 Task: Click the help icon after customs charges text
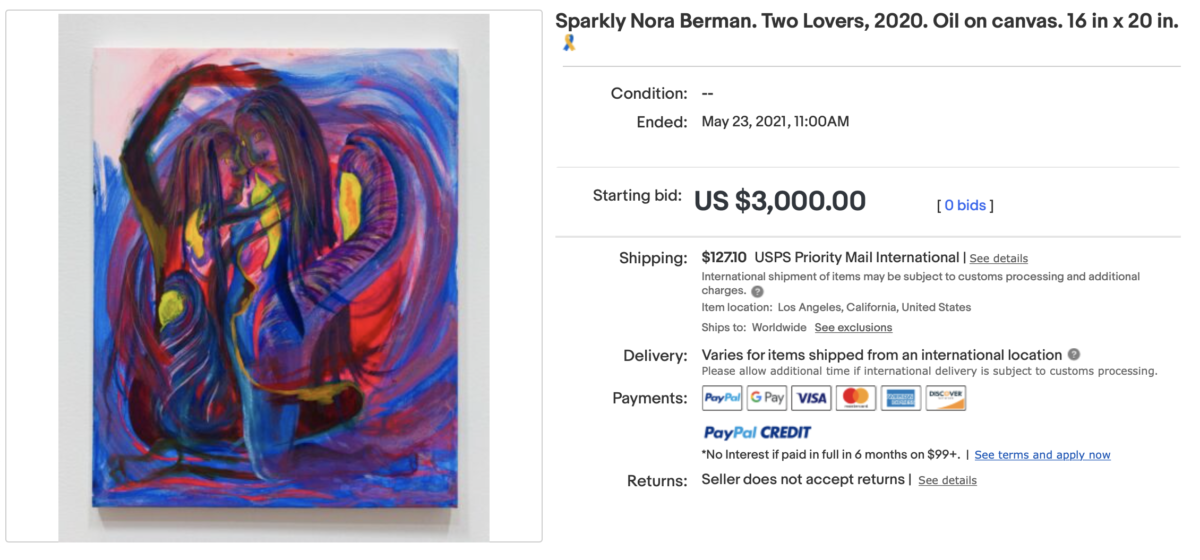pyautogui.click(x=757, y=291)
